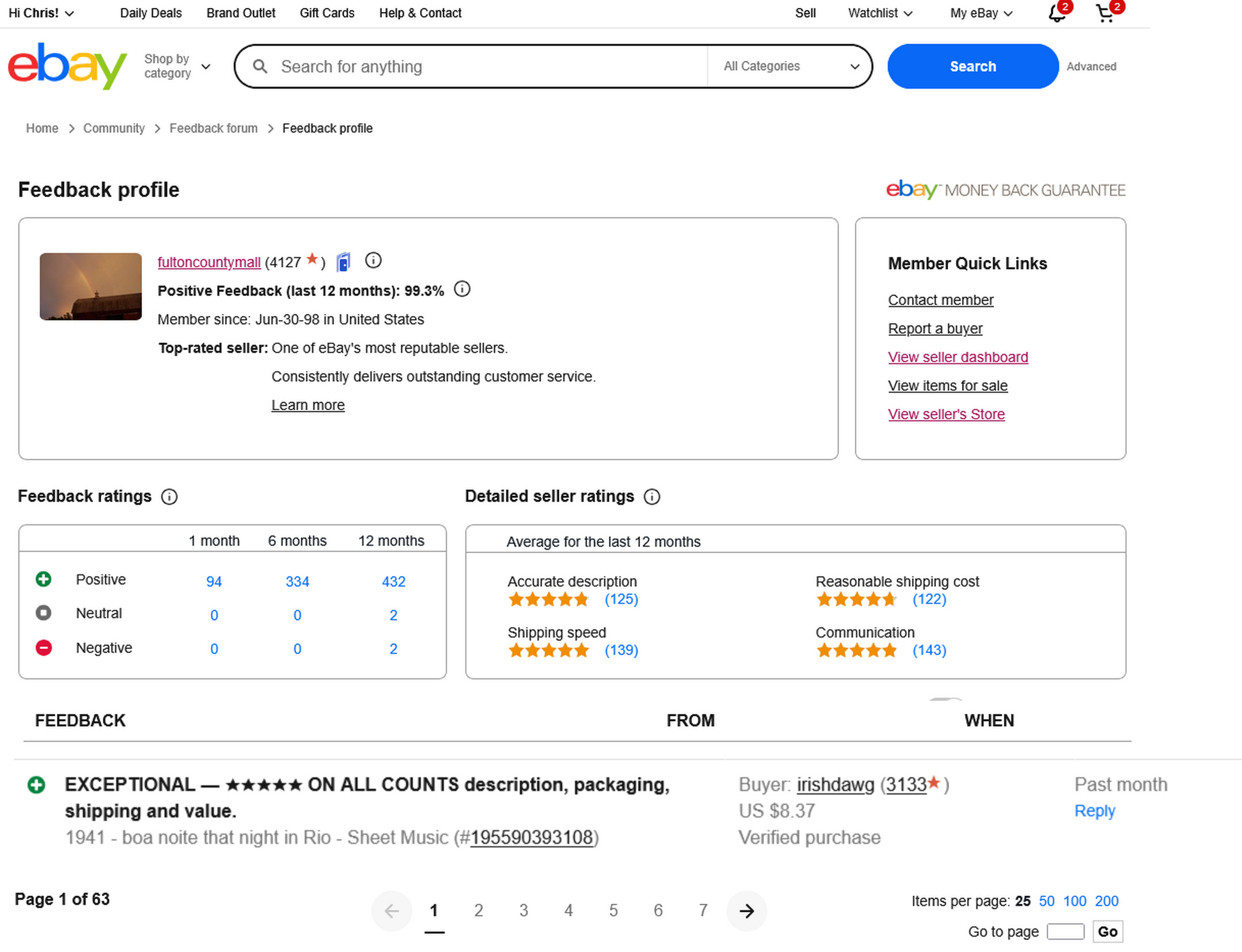The width and height of the screenshot is (1242, 952).
Task: Open the View seller dashboard link
Action: coord(957,357)
